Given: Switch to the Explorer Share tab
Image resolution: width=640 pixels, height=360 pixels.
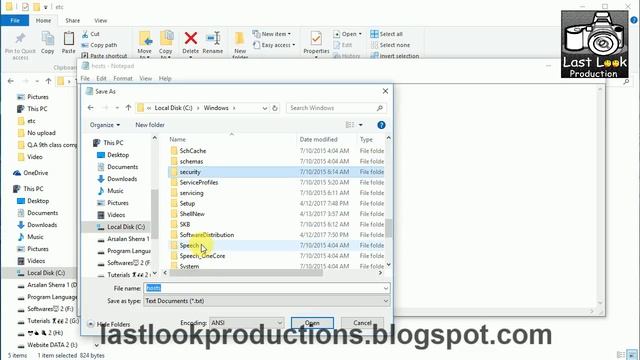Looking at the screenshot, I should click(72, 20).
